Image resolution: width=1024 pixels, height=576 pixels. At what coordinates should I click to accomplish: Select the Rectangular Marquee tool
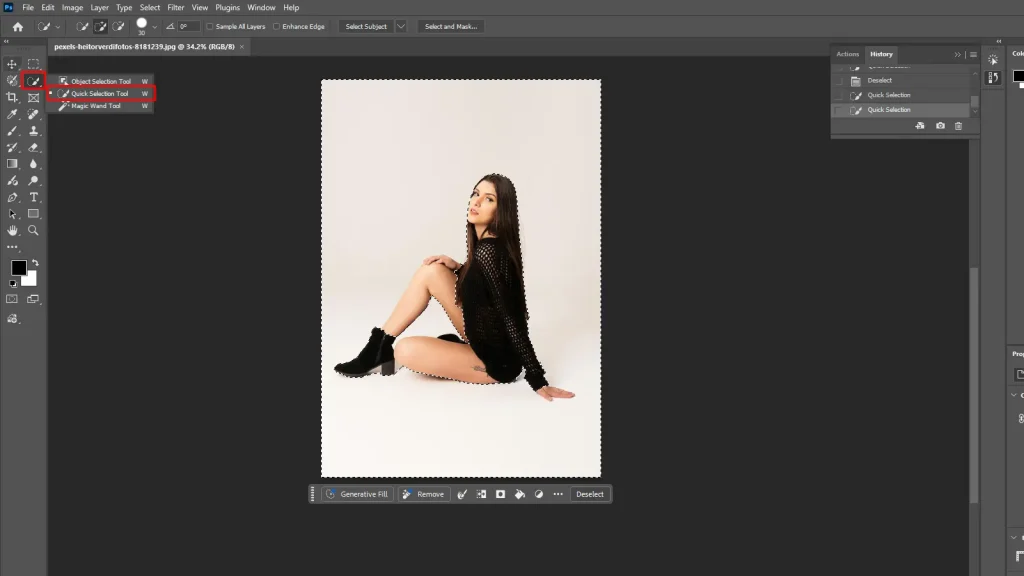[33, 64]
